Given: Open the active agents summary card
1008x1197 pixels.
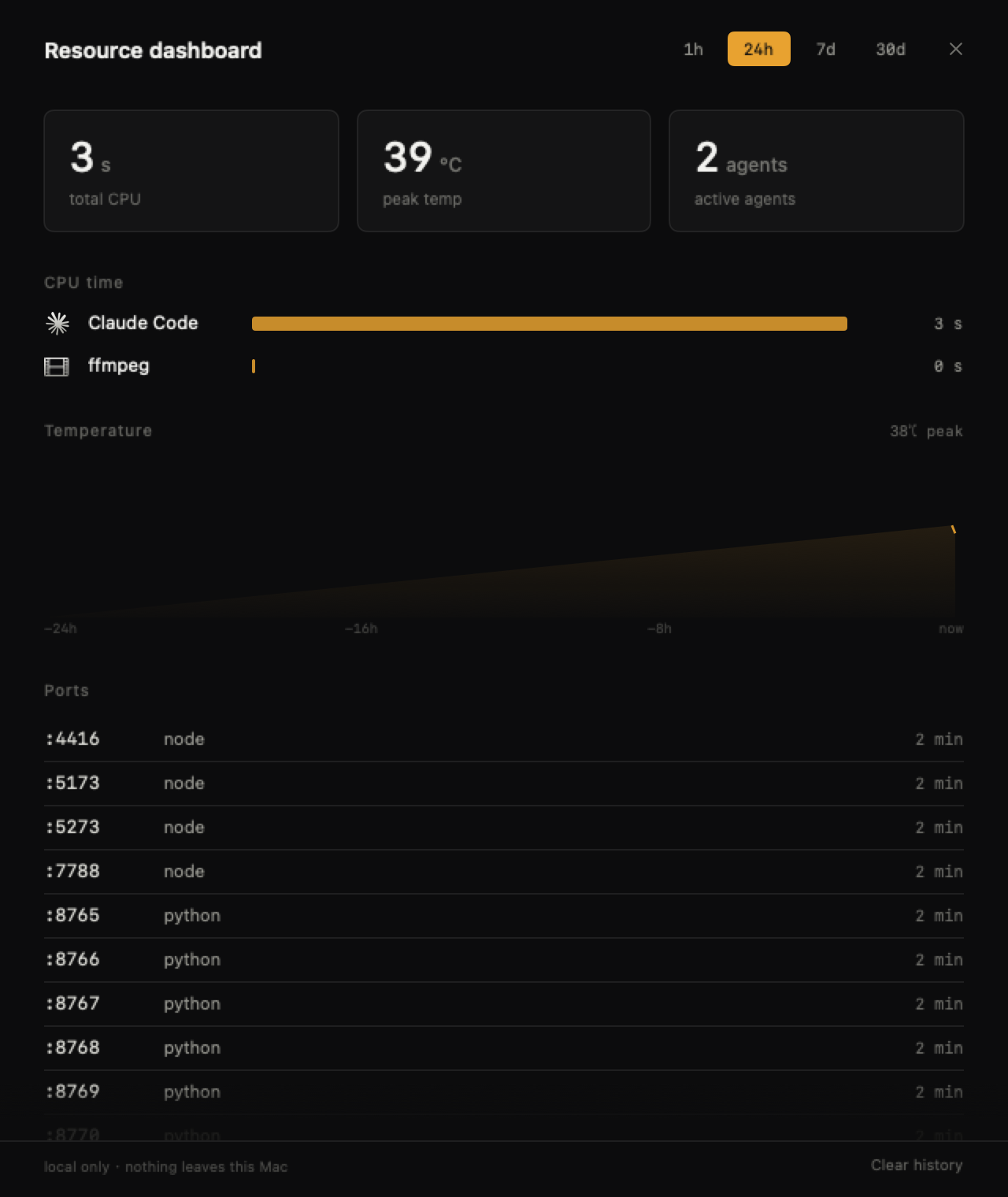Looking at the screenshot, I should (x=817, y=171).
